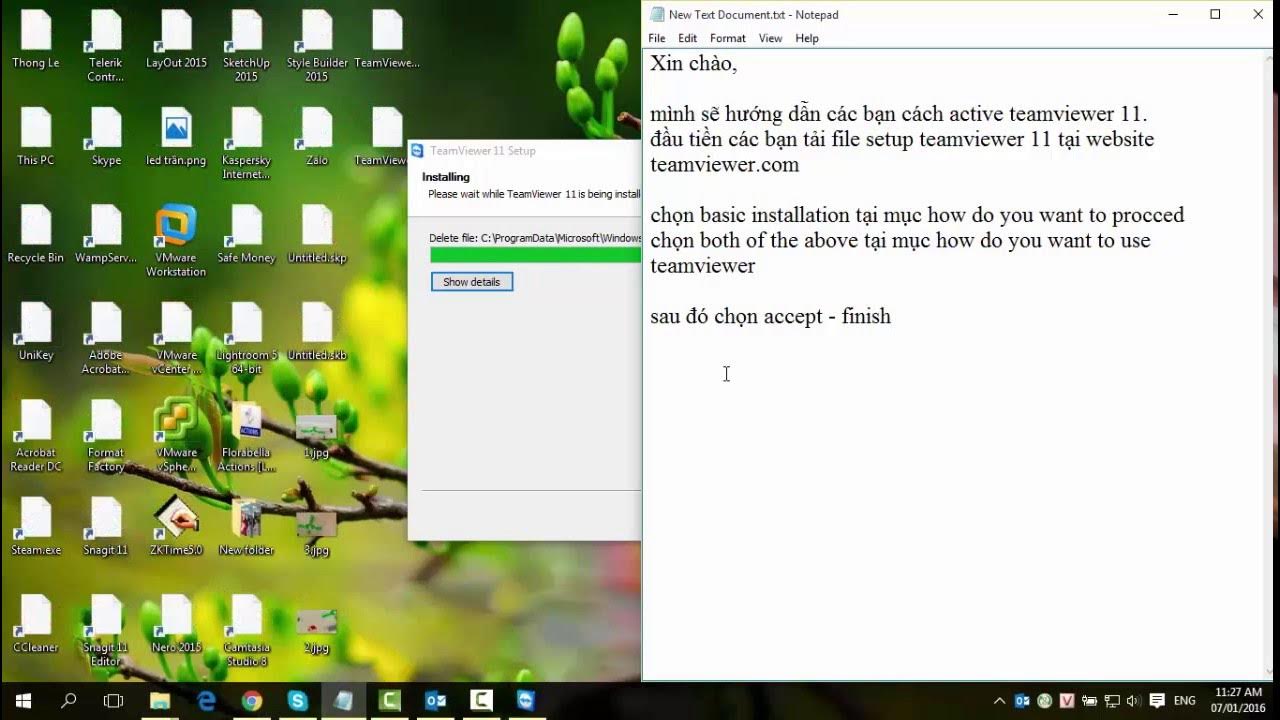Click the 'teamviewer.com' text line in Notepad
The height and width of the screenshot is (720, 1280).
(724, 165)
